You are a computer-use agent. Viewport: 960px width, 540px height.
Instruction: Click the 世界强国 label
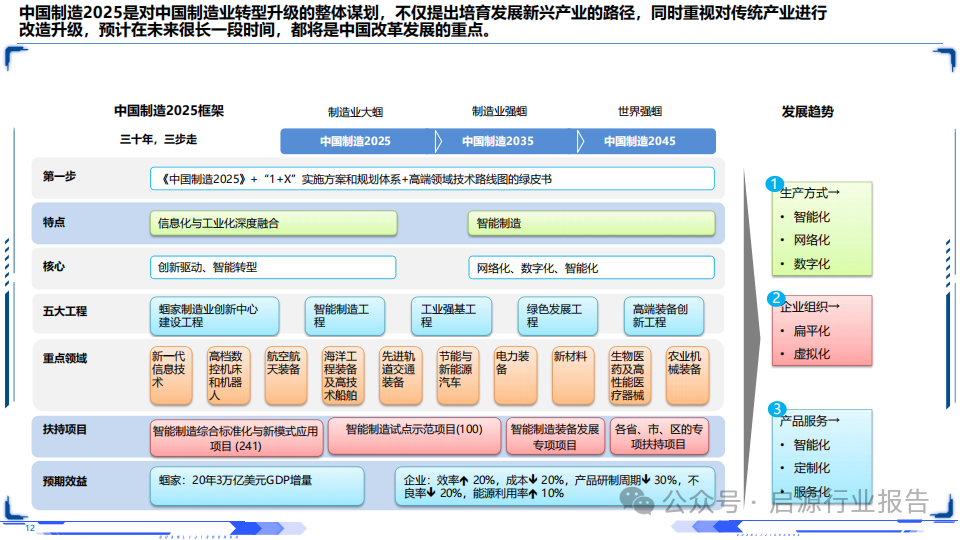[x=640, y=111]
